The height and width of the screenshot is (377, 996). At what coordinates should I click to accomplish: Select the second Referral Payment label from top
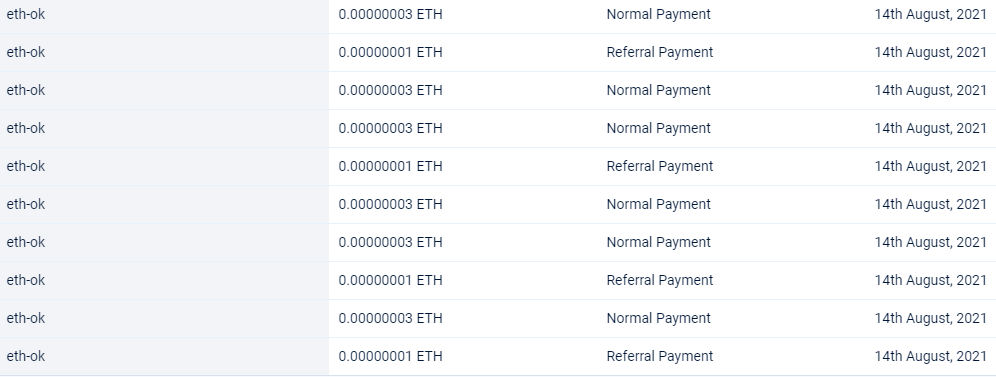(659, 166)
